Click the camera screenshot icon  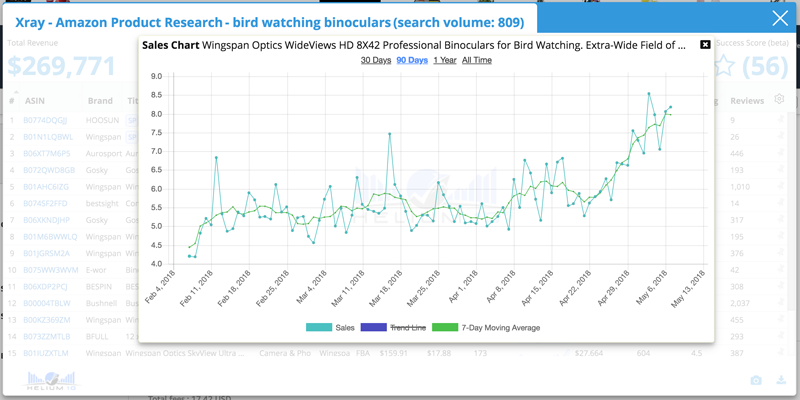756,380
